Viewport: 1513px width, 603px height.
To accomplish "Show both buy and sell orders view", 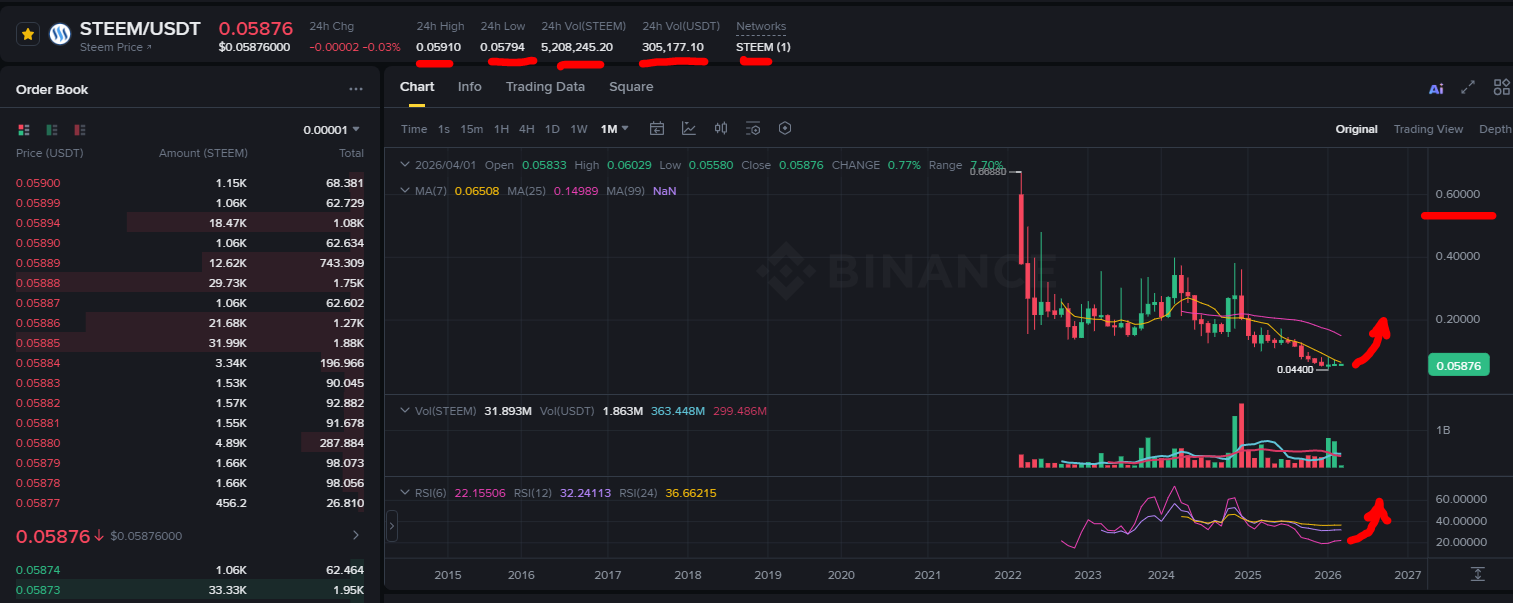I will point(25,129).
